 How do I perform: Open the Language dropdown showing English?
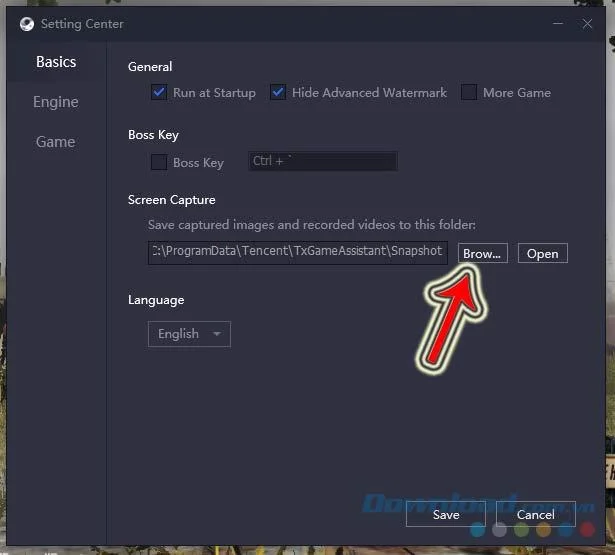pos(189,334)
